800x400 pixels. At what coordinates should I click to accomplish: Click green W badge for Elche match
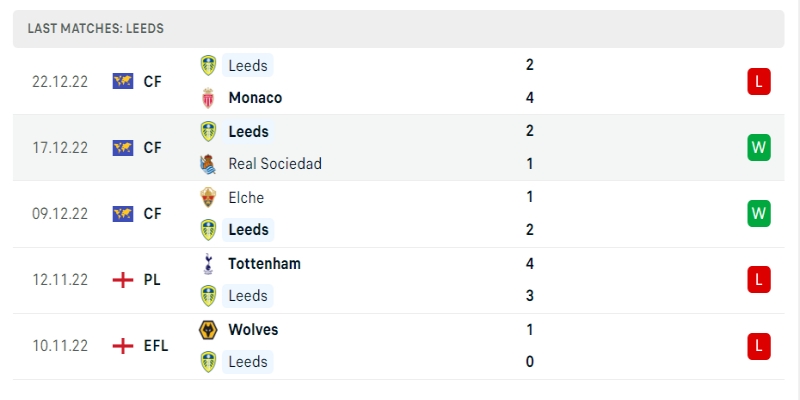758,214
